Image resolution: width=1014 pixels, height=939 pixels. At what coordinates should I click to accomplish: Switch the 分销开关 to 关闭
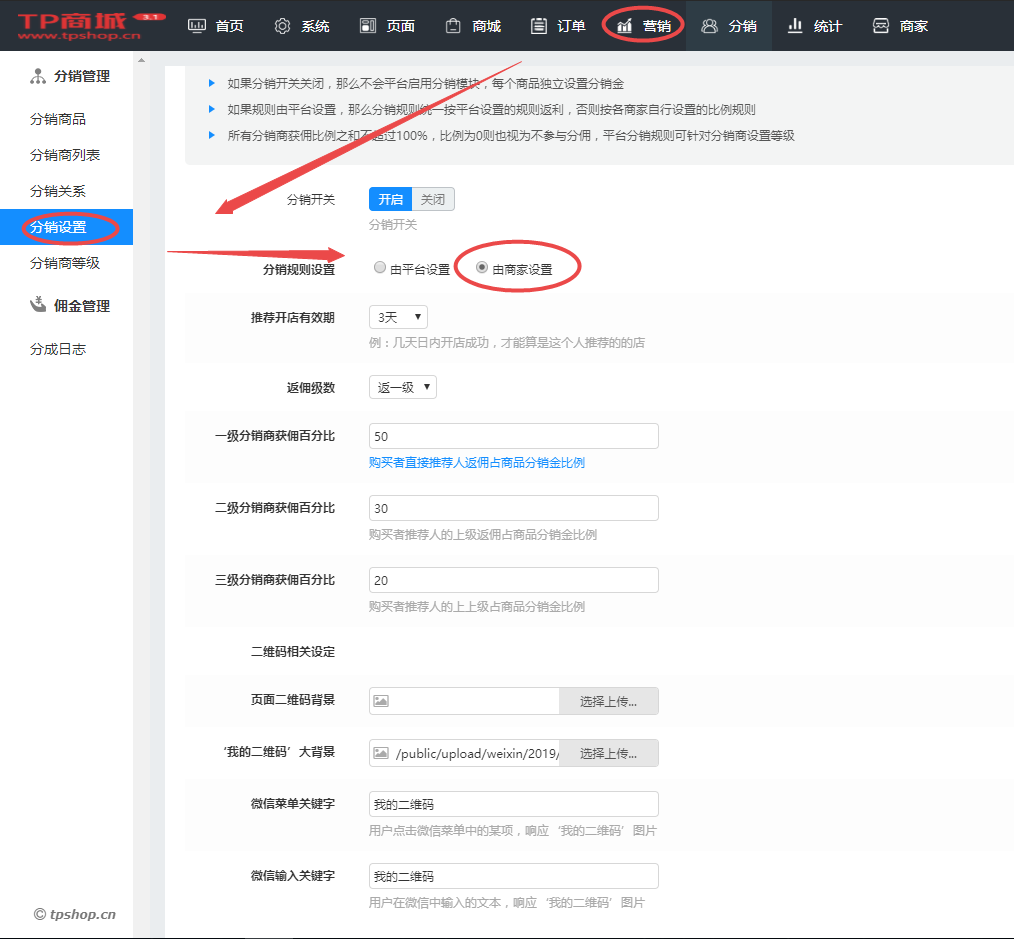tap(433, 199)
